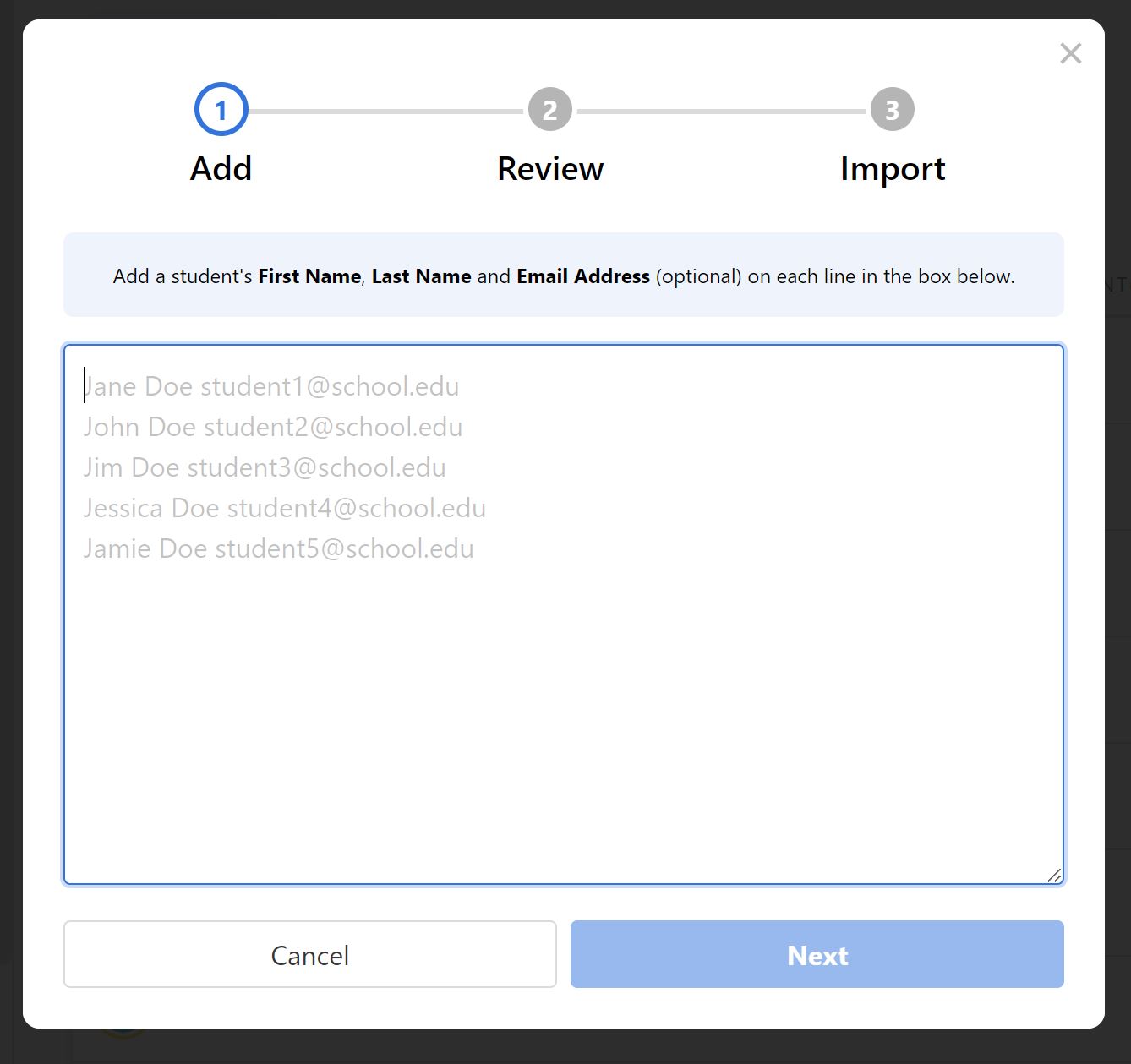Click empty area of student list box
The image size is (1131, 1064).
(x=563, y=718)
